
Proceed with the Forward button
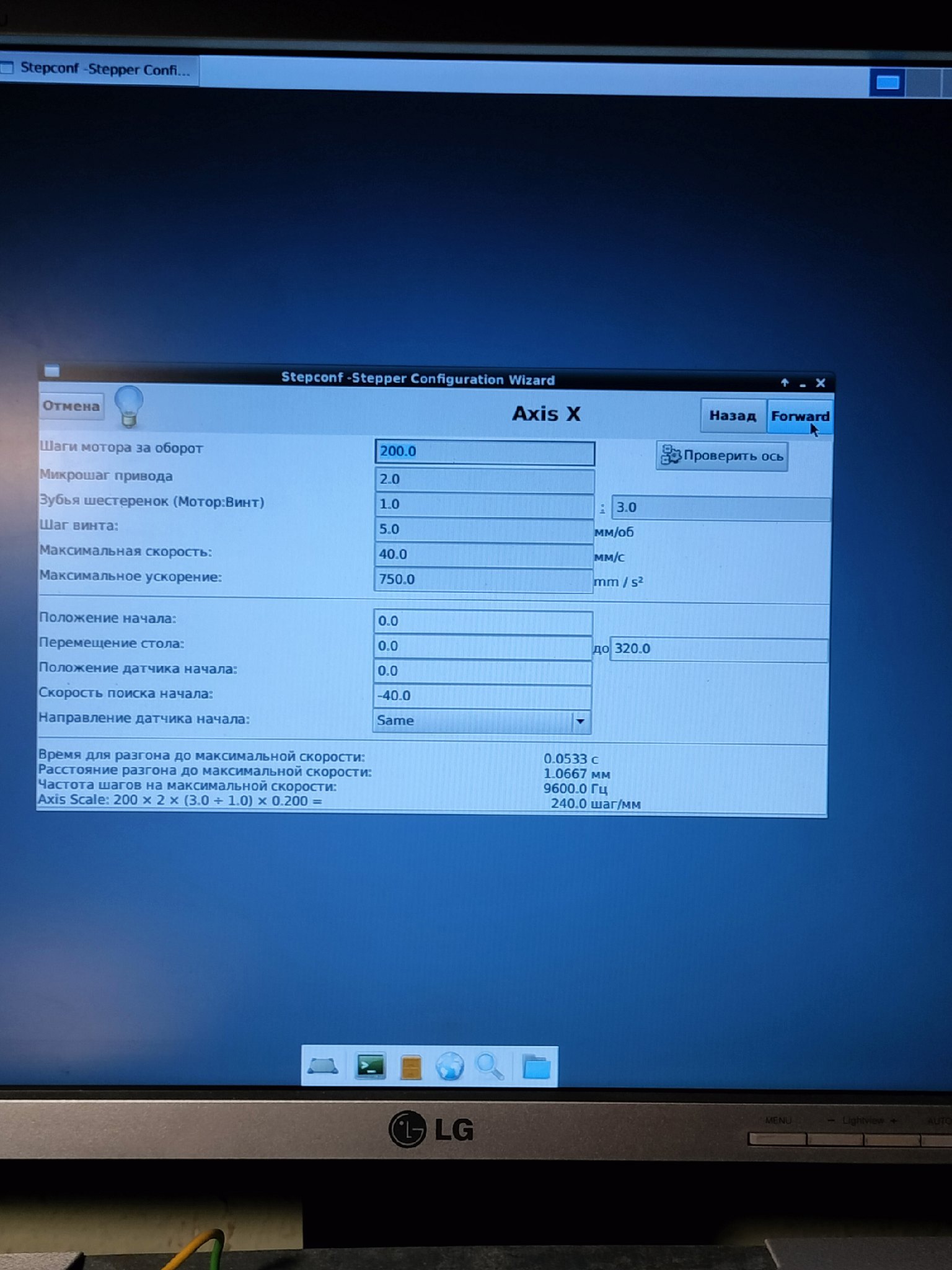(800, 416)
